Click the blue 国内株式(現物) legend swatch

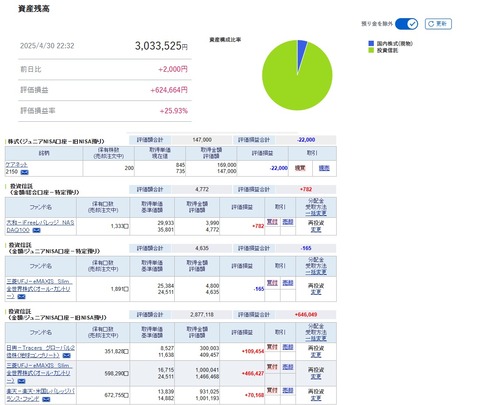(371, 43)
